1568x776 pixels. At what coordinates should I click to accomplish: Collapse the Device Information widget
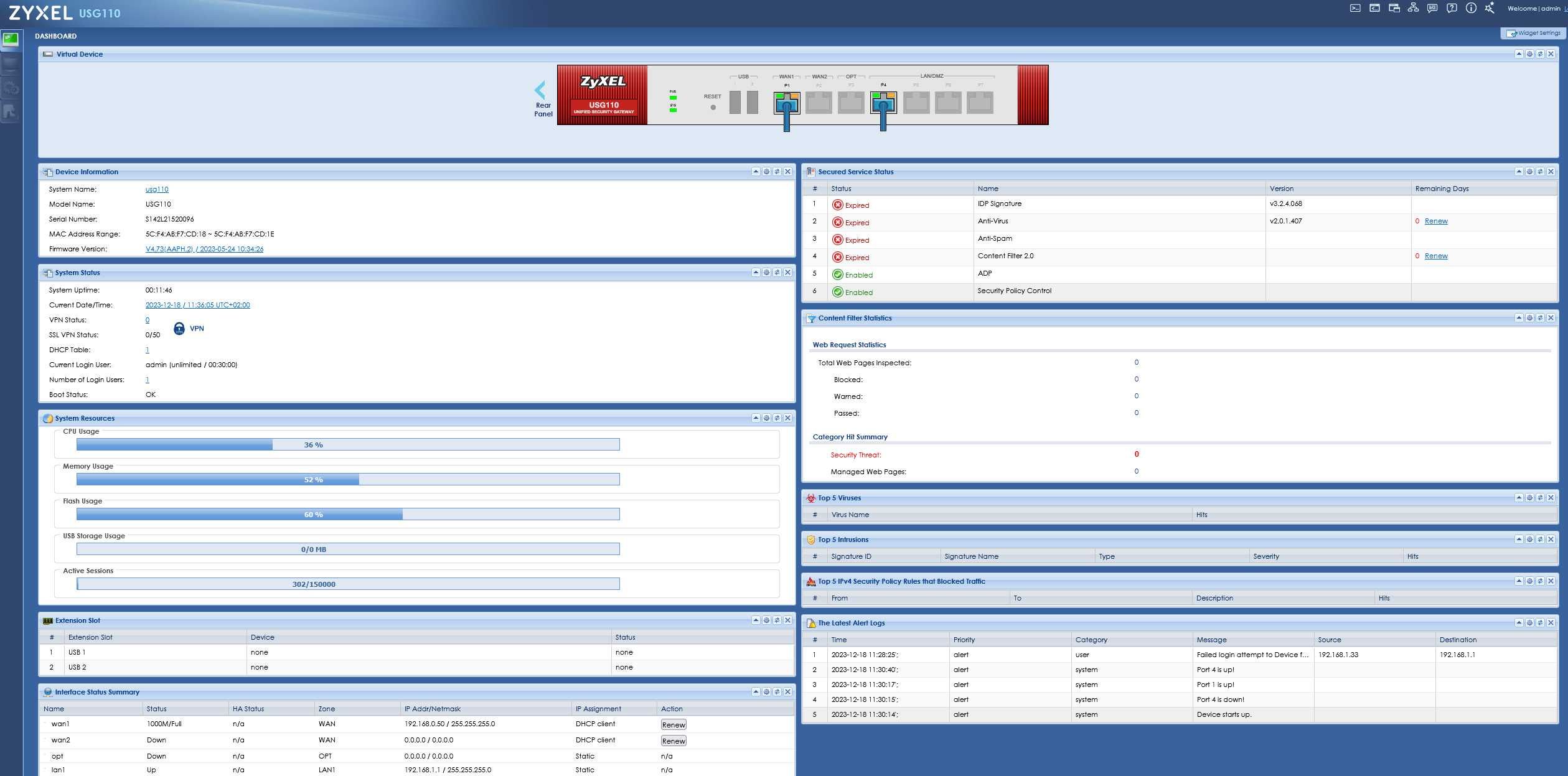[x=756, y=172]
